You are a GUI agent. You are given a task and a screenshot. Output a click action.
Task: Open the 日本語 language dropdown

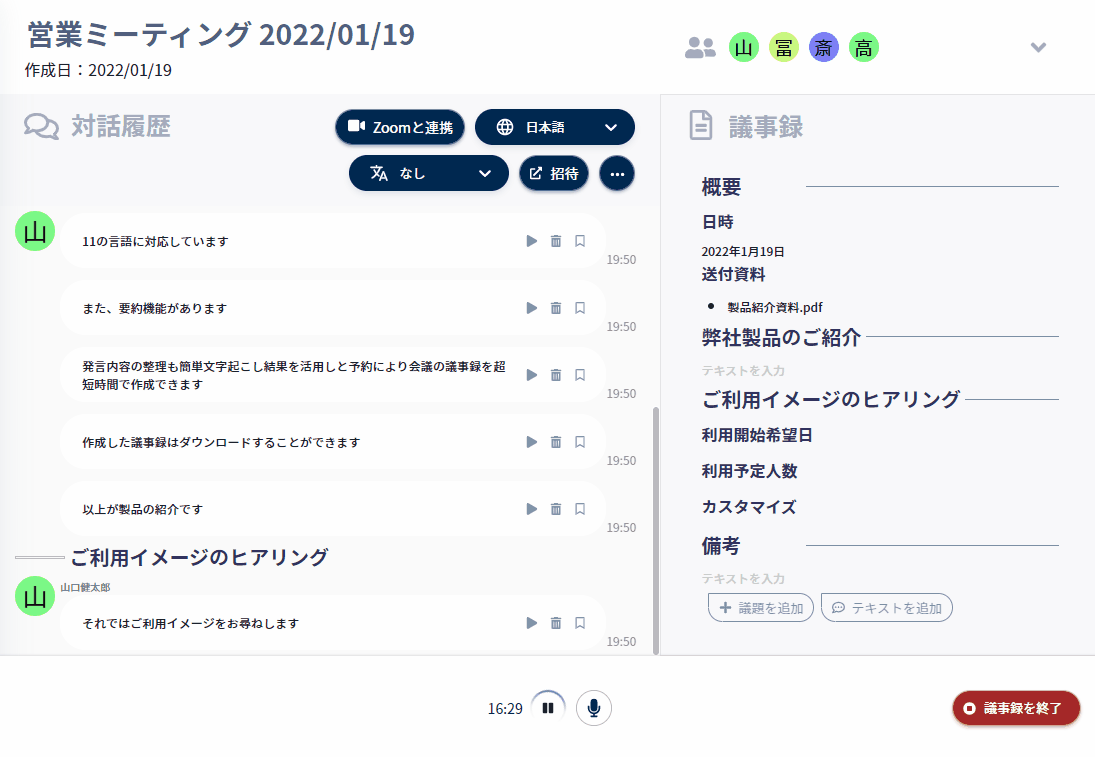555,127
